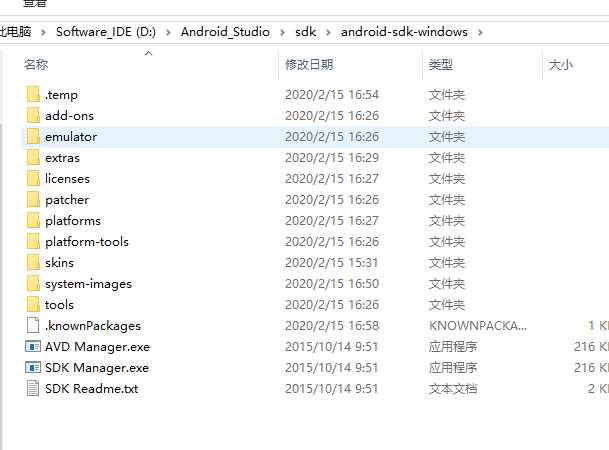Viewport: 609px width, 450px height.
Task: Sort by the 修改日期 column header
Action: (309, 64)
